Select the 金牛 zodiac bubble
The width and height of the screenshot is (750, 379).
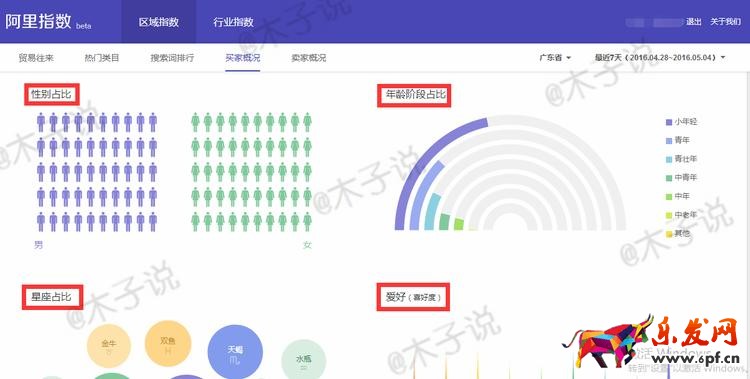tap(109, 346)
